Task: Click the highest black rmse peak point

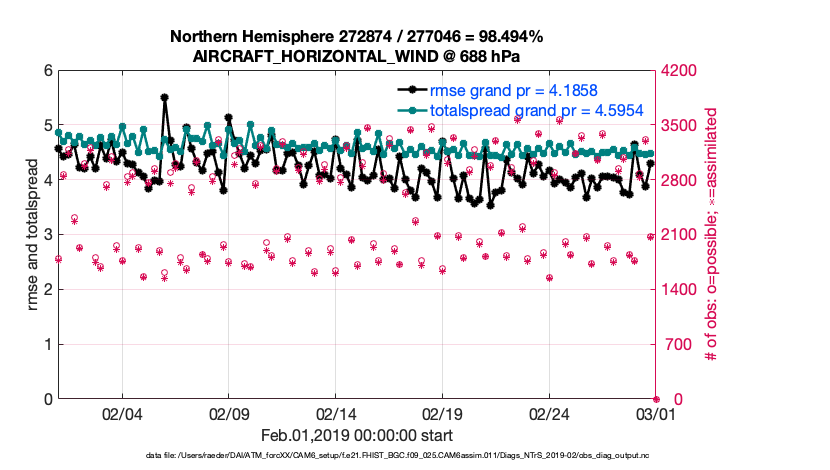Action: point(164,98)
